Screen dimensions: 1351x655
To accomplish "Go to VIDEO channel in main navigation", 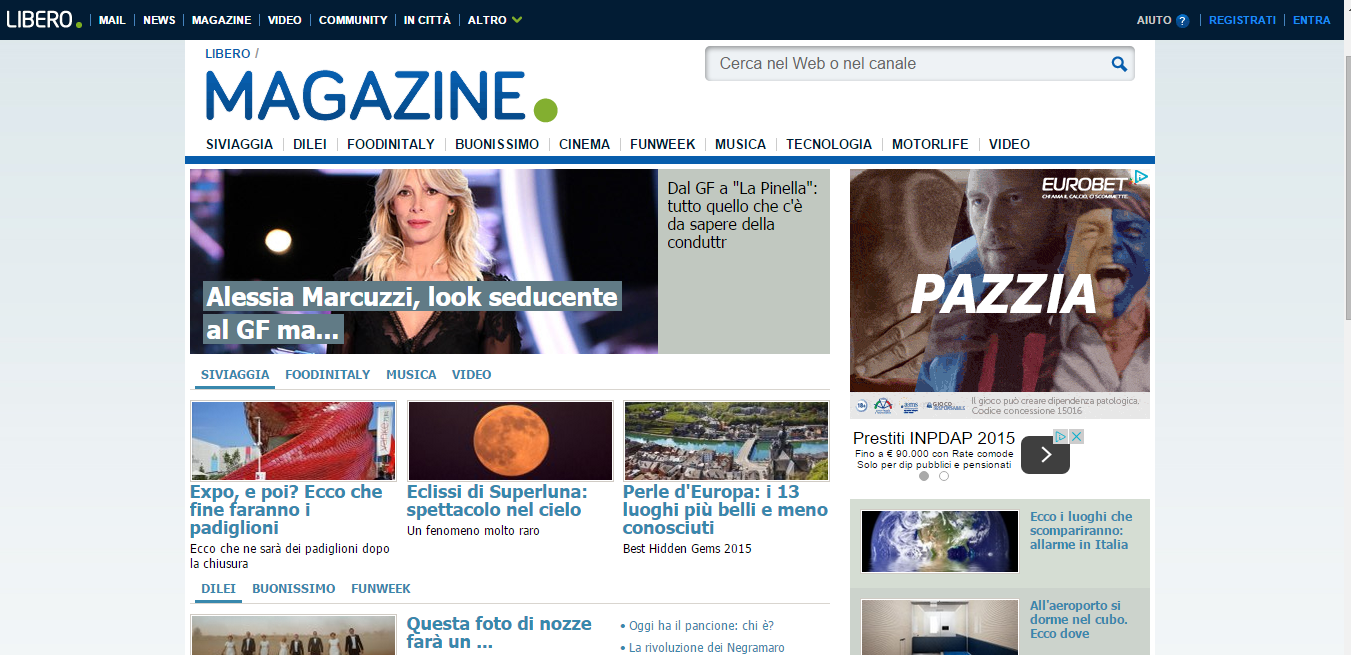I will coord(1009,144).
